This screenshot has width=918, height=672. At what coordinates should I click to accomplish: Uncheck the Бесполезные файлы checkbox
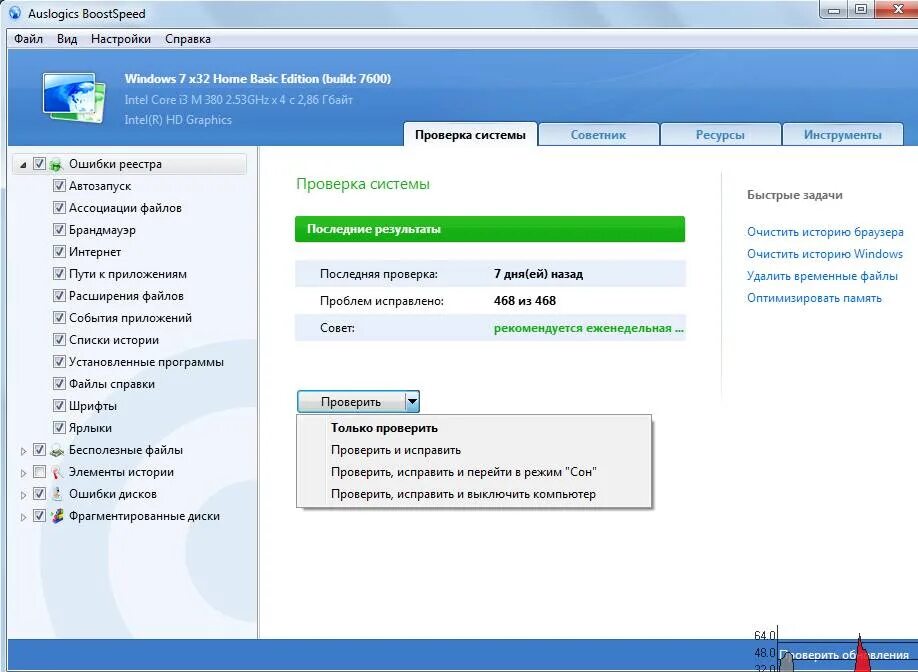[39, 450]
